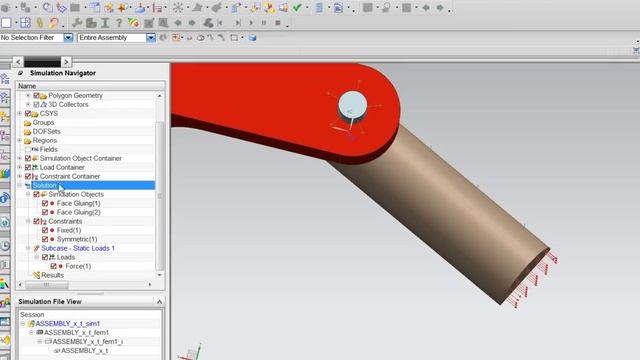
Task: Expand the Constraint Container node
Action: (x=20, y=176)
